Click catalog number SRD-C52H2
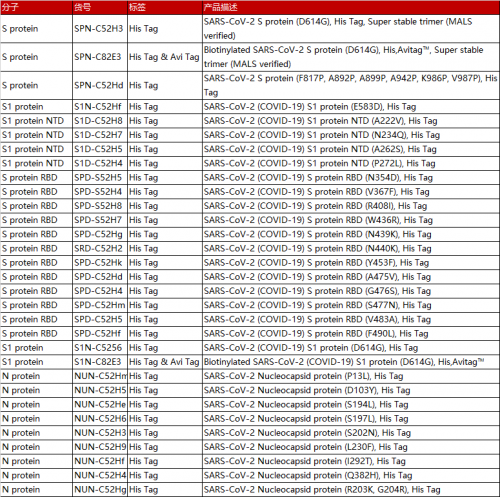 pos(98,248)
